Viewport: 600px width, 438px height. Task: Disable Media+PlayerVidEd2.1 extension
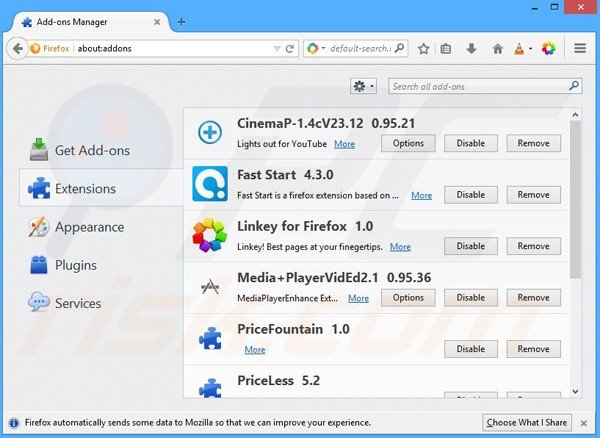point(471,298)
